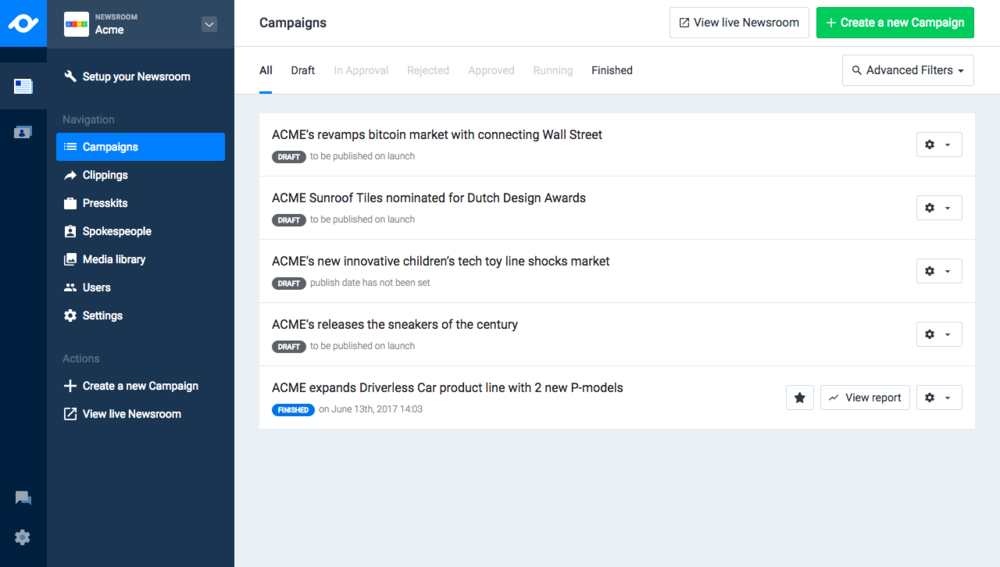Open gear menu for Driverless Car campaign
This screenshot has width=1000, height=567.
click(939, 397)
